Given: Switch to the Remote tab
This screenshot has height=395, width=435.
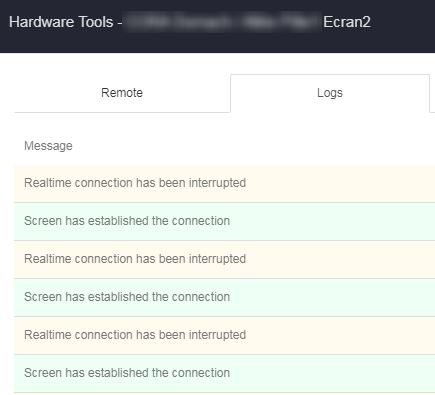Looking at the screenshot, I should (122, 93).
